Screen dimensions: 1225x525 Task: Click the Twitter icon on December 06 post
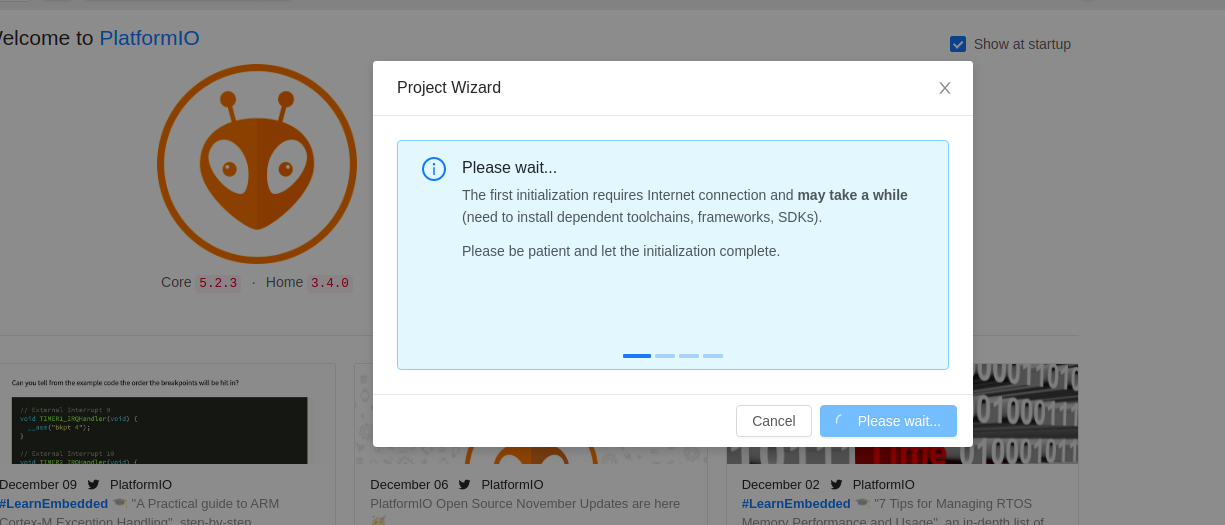[464, 485]
